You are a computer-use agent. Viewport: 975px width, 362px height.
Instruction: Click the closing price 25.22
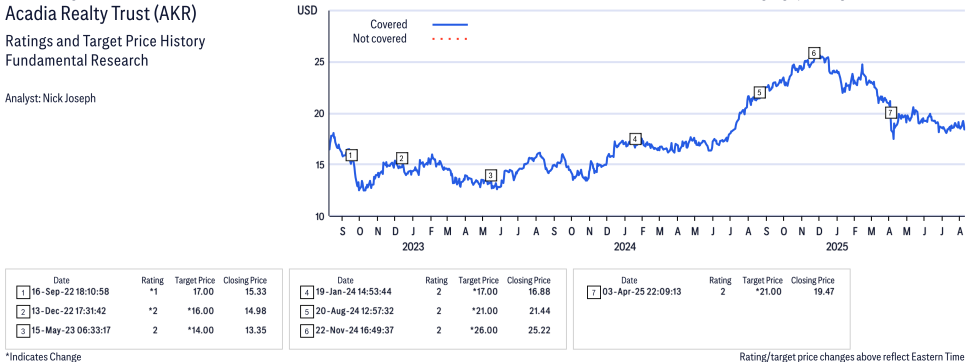pyautogui.click(x=538, y=330)
